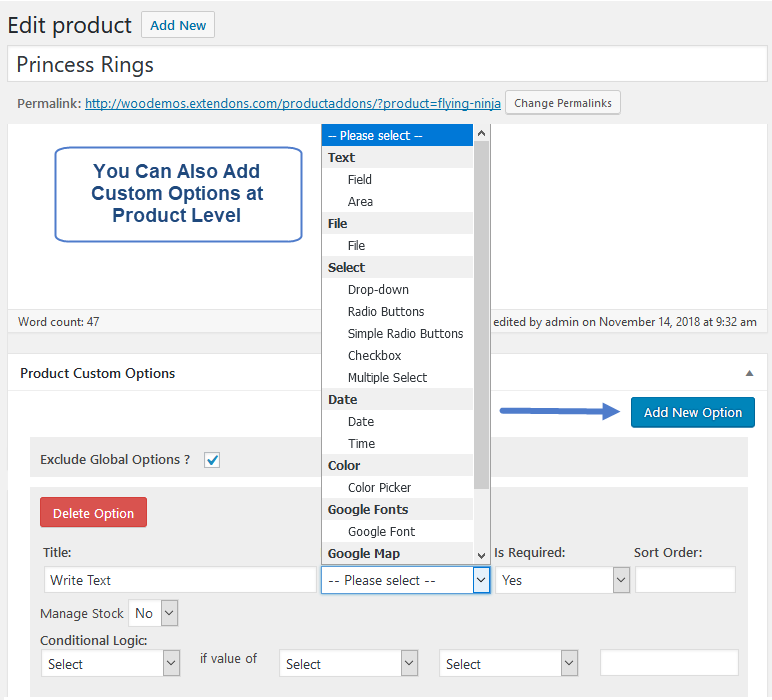Collapse the Product Custom Options panel arrow
The image size is (772, 700).
pos(749,373)
